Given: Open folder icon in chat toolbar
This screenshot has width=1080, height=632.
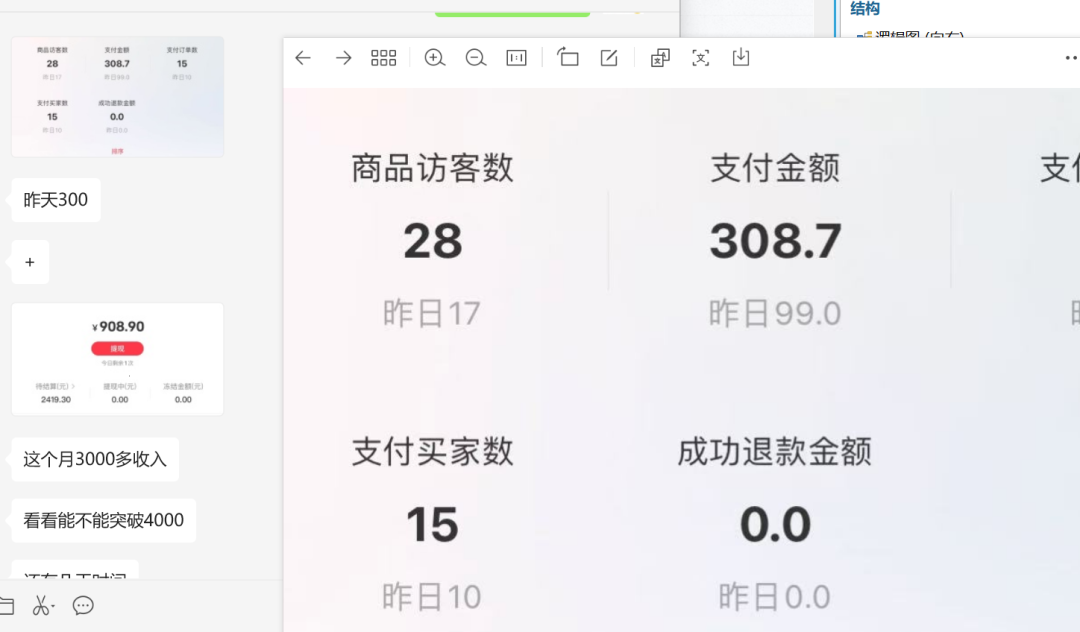Looking at the screenshot, I should click(7, 606).
